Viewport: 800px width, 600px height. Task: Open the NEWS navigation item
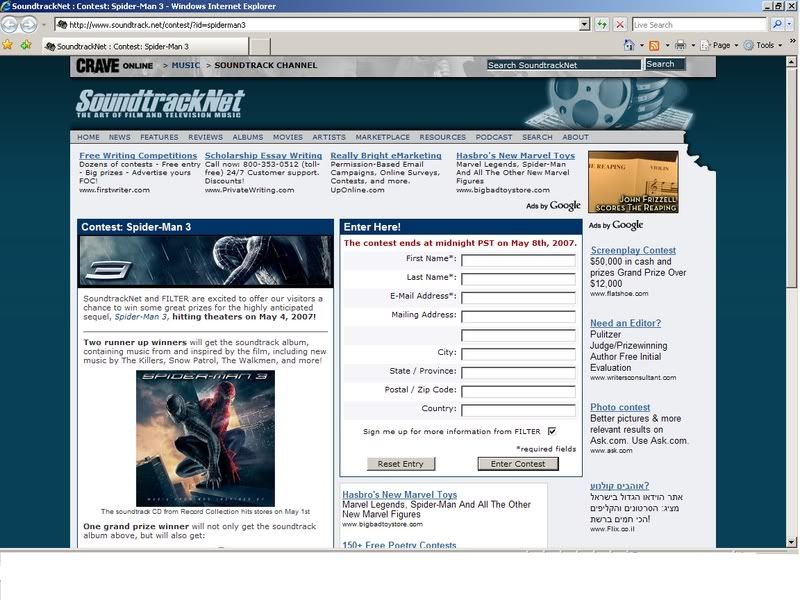coord(119,137)
